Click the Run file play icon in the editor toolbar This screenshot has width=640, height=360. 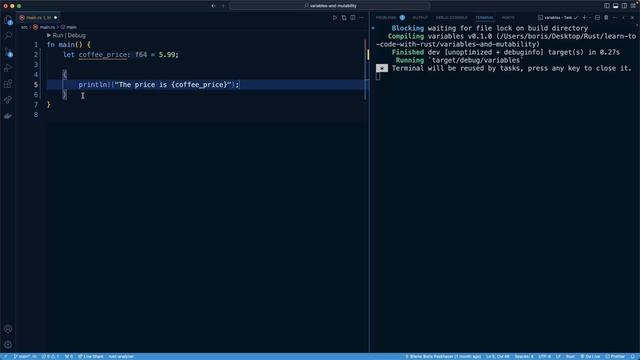[335, 18]
